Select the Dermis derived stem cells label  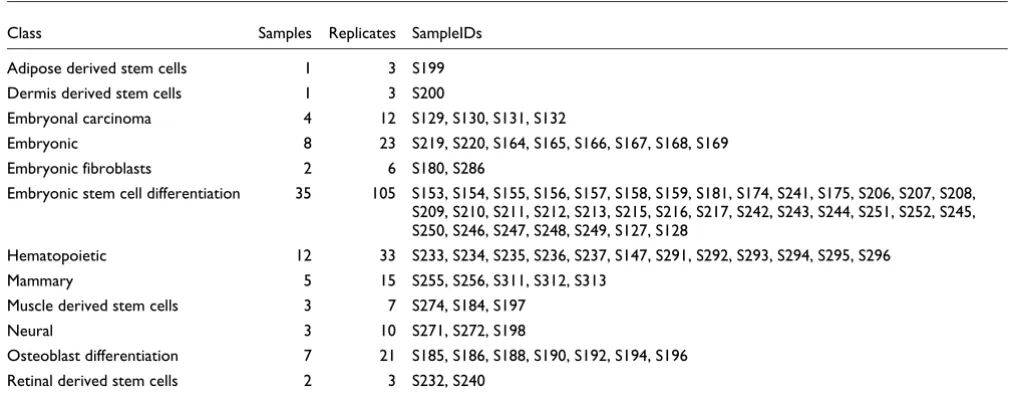(94, 93)
